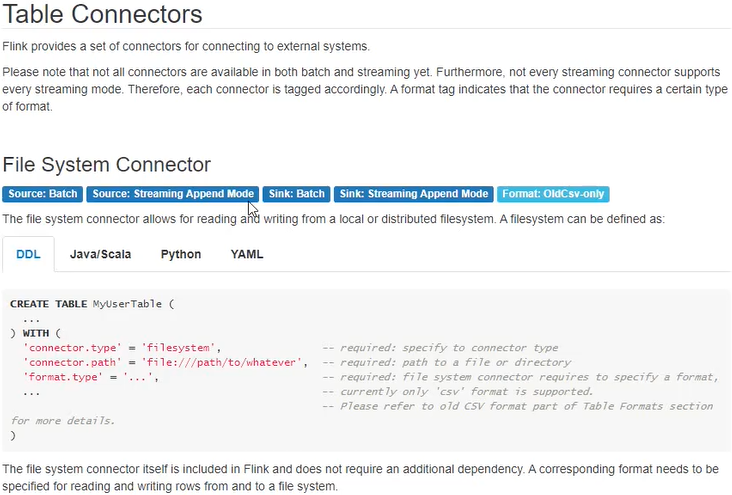The width and height of the screenshot is (732, 495).
Task: Click the 'File System Connector' heading
Action: pos(107,164)
